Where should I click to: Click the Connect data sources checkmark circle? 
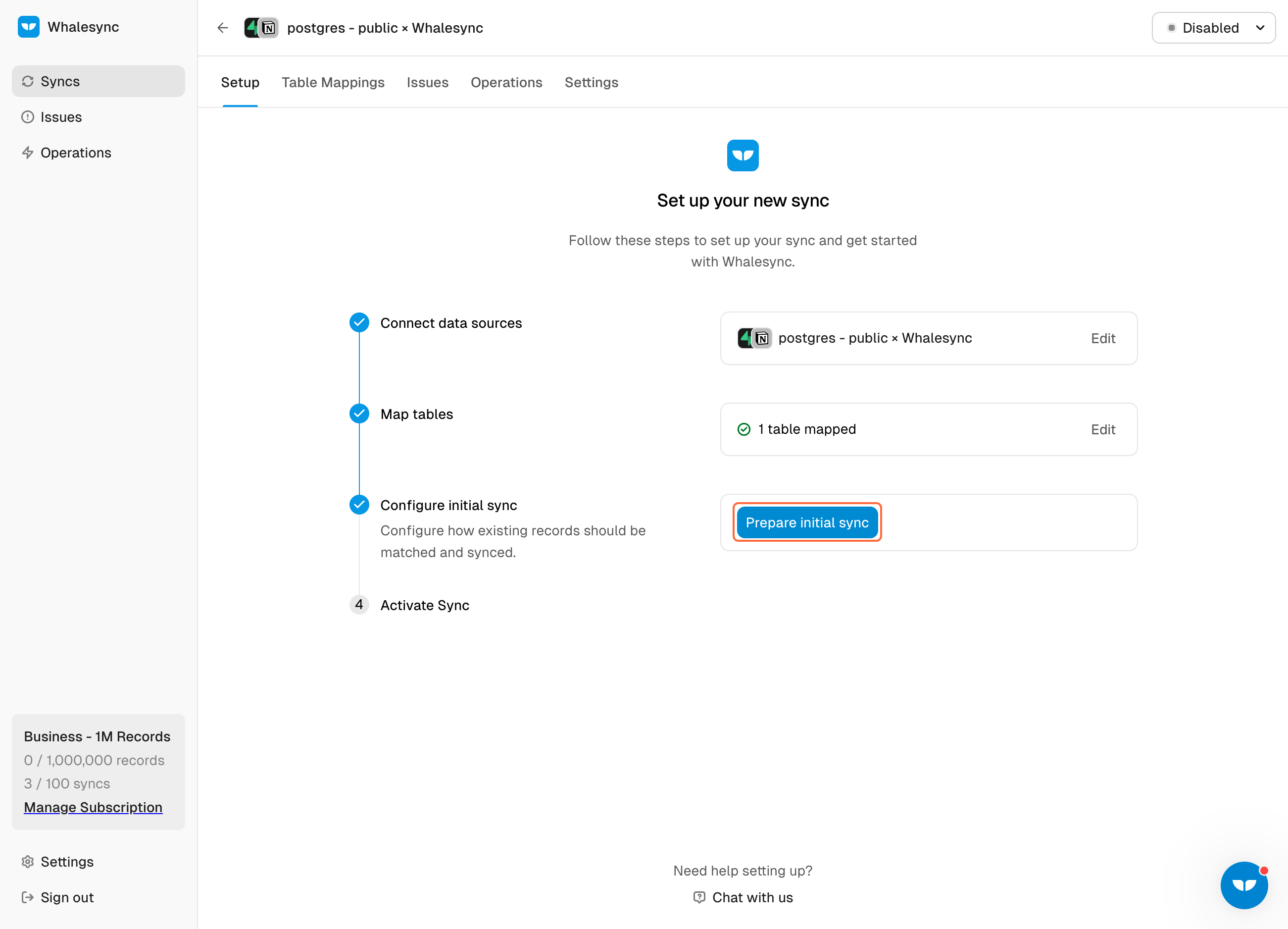(359, 323)
